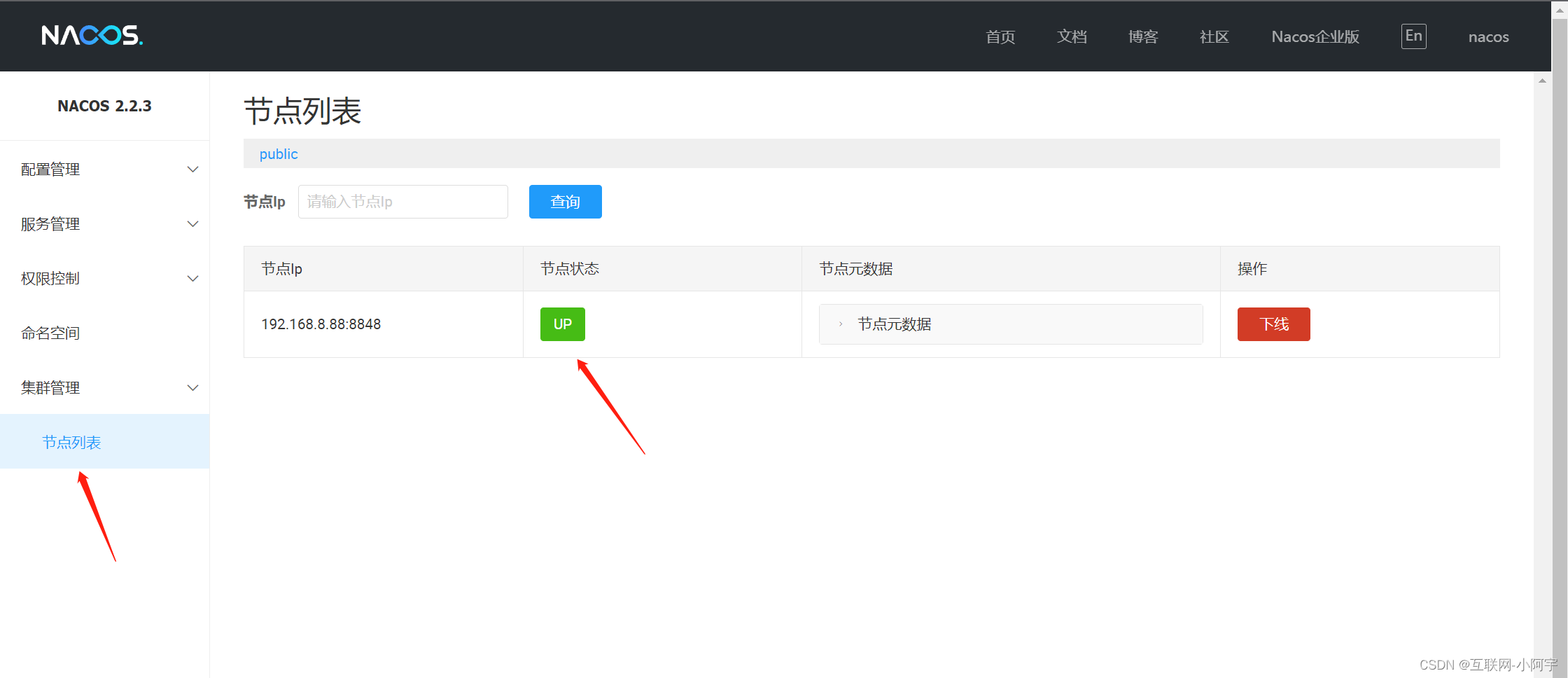The width and height of the screenshot is (1568, 678).
Task: Expand 权限控制 menu
Action: coord(105,279)
